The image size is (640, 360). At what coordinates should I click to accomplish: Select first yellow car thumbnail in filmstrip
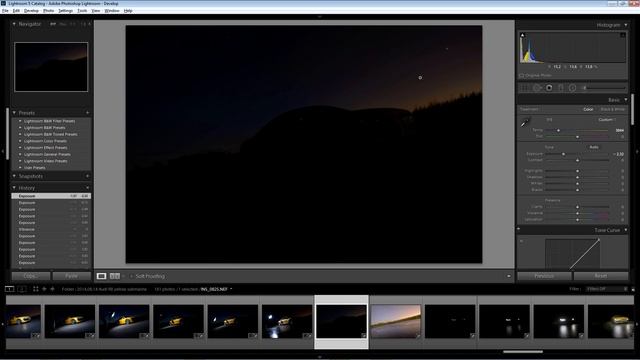23,322
